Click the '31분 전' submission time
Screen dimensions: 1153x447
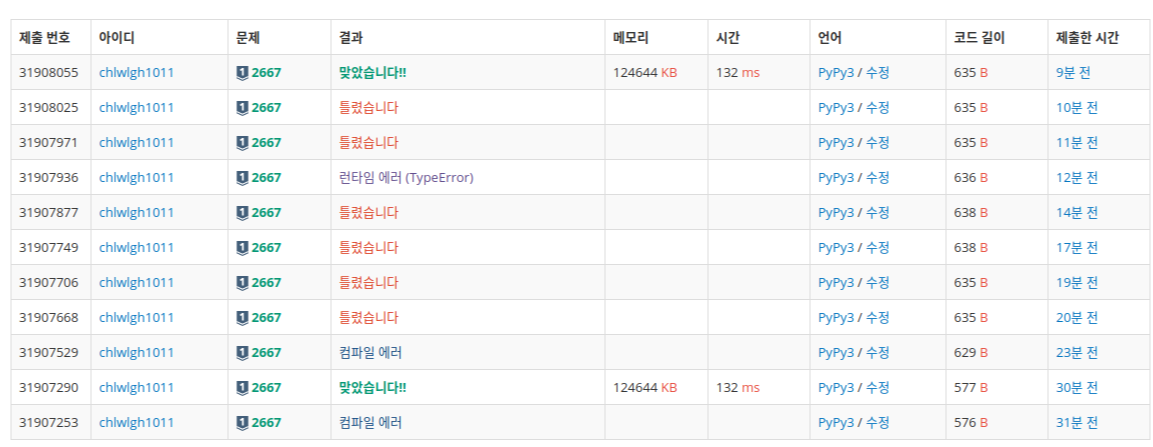[x=1077, y=423]
